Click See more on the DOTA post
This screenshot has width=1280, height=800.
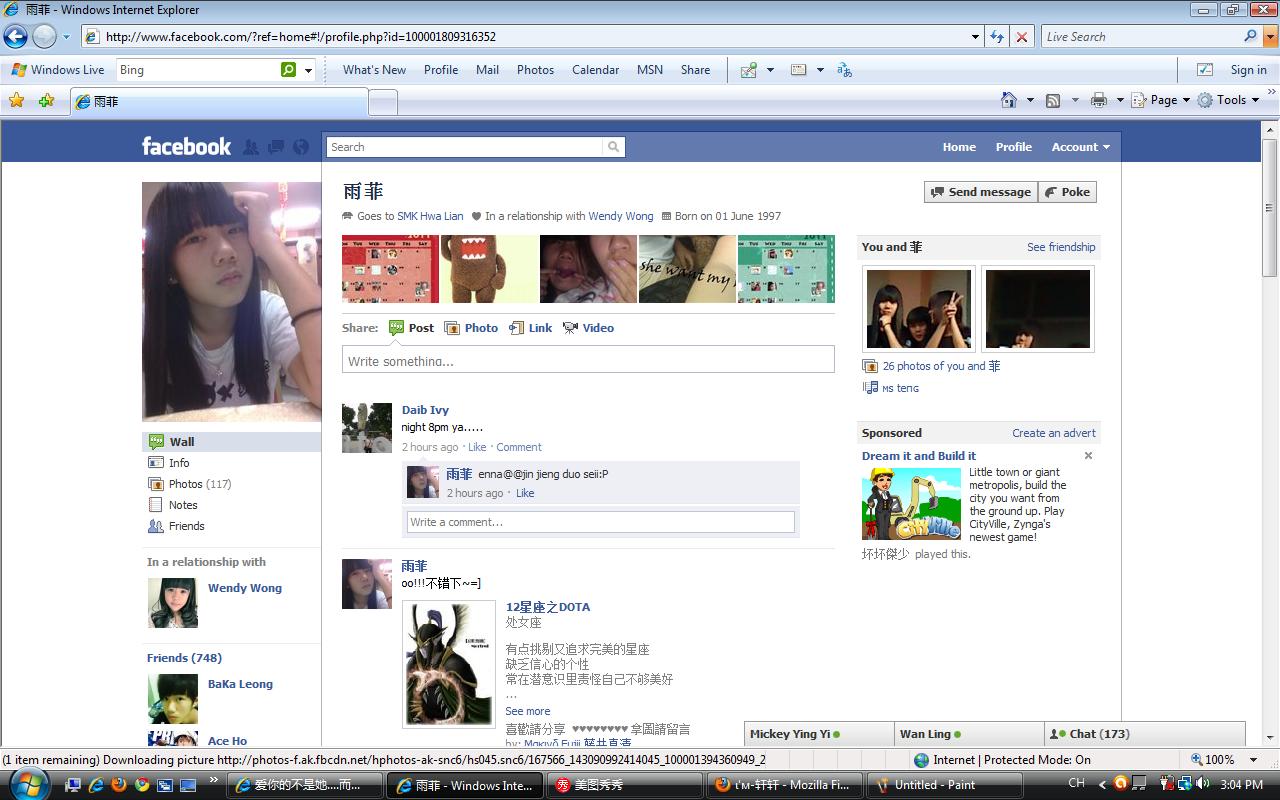pyautogui.click(x=528, y=711)
